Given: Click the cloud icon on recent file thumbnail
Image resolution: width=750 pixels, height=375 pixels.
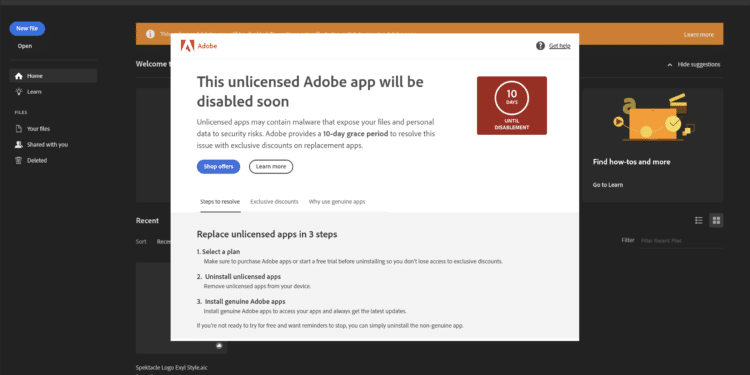Looking at the screenshot, I should pos(219,345).
